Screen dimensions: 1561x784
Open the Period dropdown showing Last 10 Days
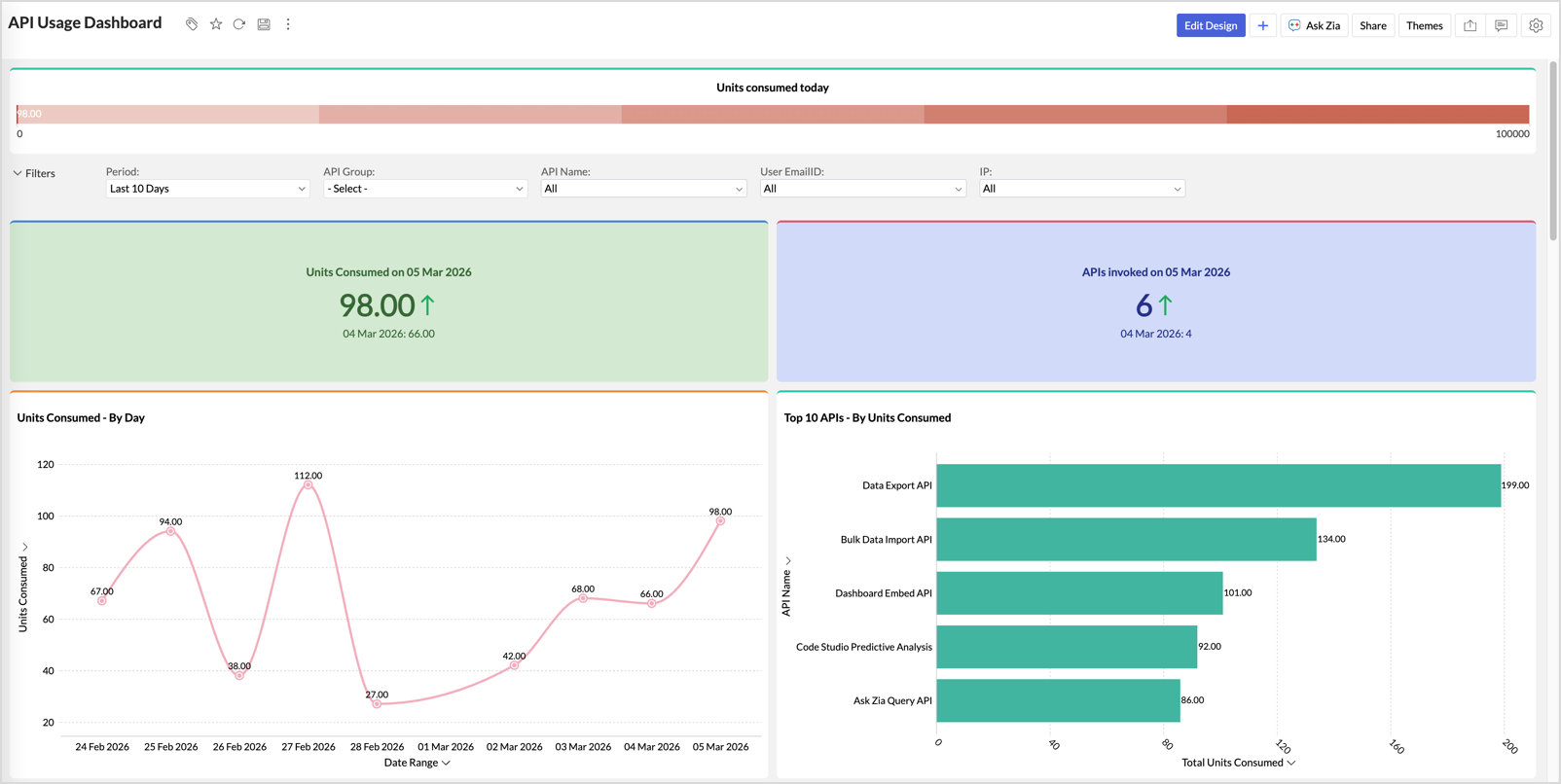click(206, 189)
